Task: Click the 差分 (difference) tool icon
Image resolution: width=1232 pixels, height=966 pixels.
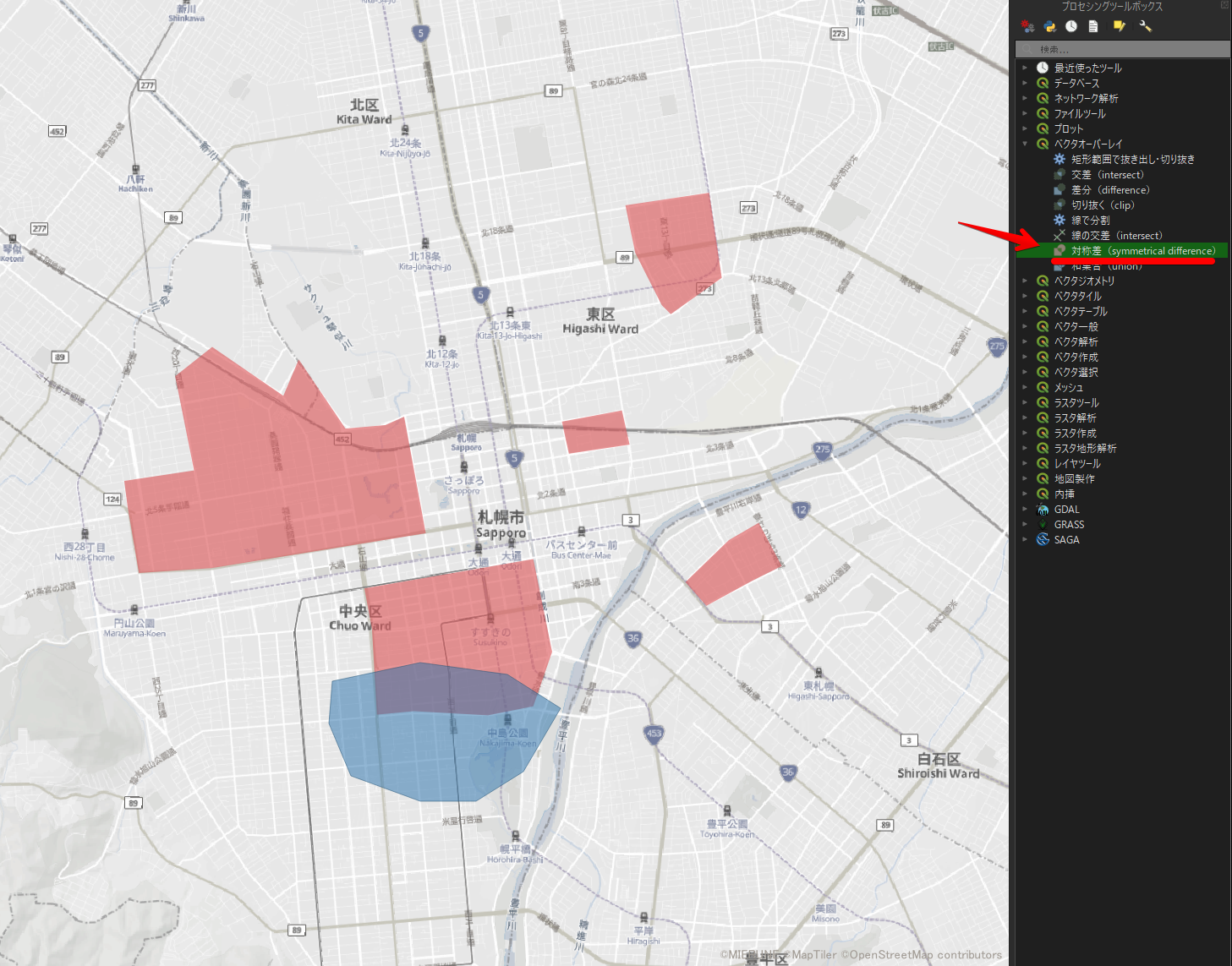Action: coord(1060,189)
